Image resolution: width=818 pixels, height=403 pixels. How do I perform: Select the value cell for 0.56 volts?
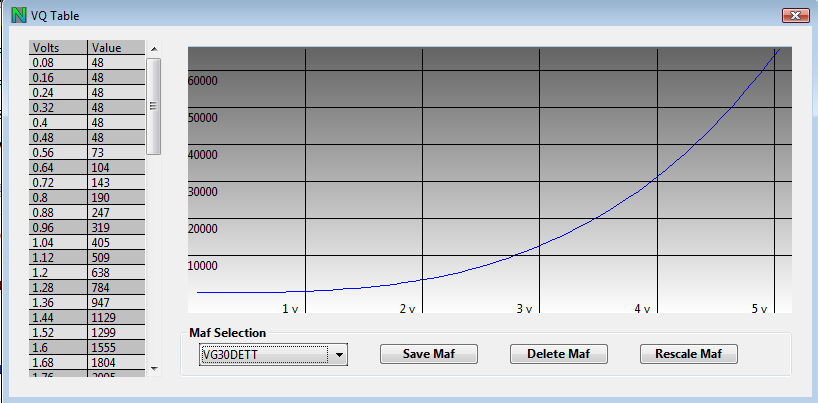116,152
